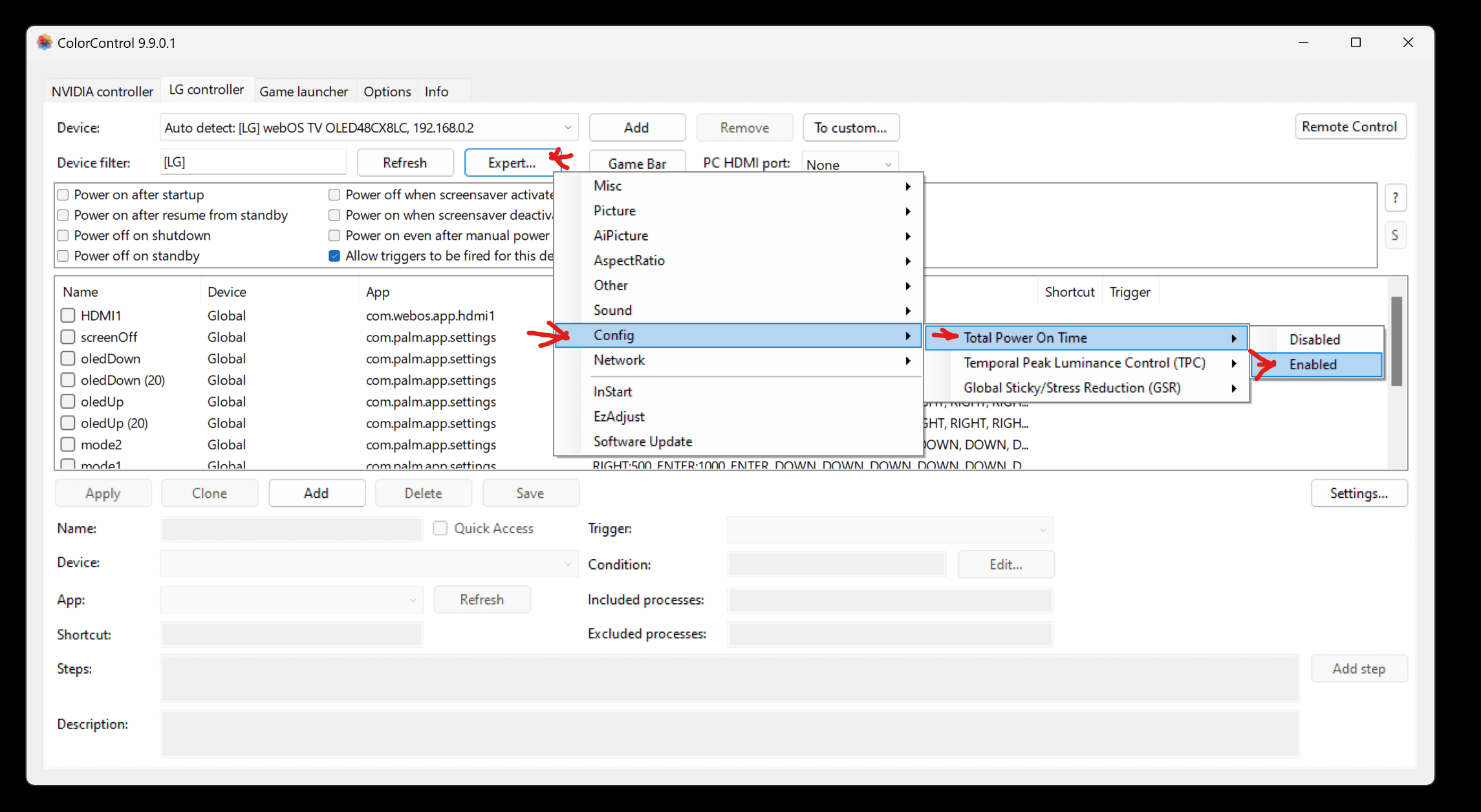The height and width of the screenshot is (812, 1481).
Task: Click the Description text area
Action: coord(730,734)
